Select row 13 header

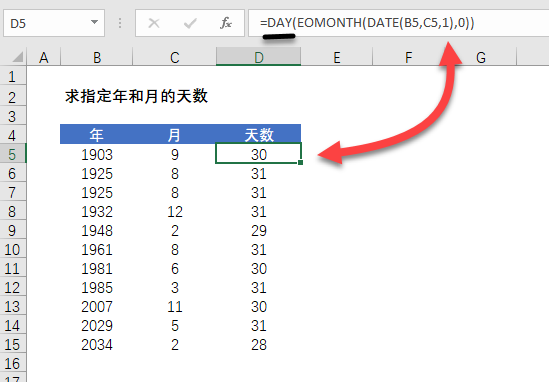pos(12,306)
